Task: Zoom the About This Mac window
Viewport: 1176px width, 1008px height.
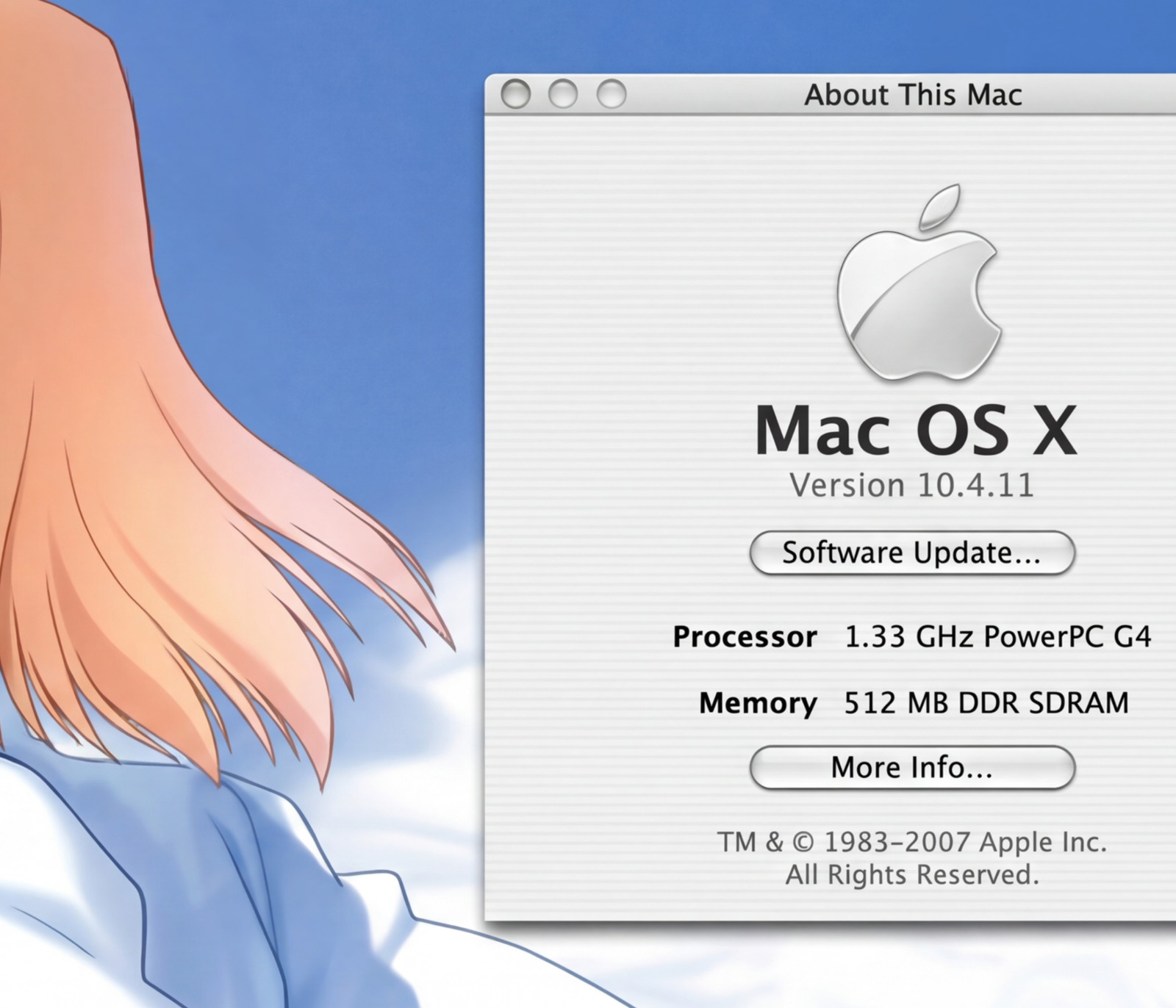Action: (x=612, y=94)
